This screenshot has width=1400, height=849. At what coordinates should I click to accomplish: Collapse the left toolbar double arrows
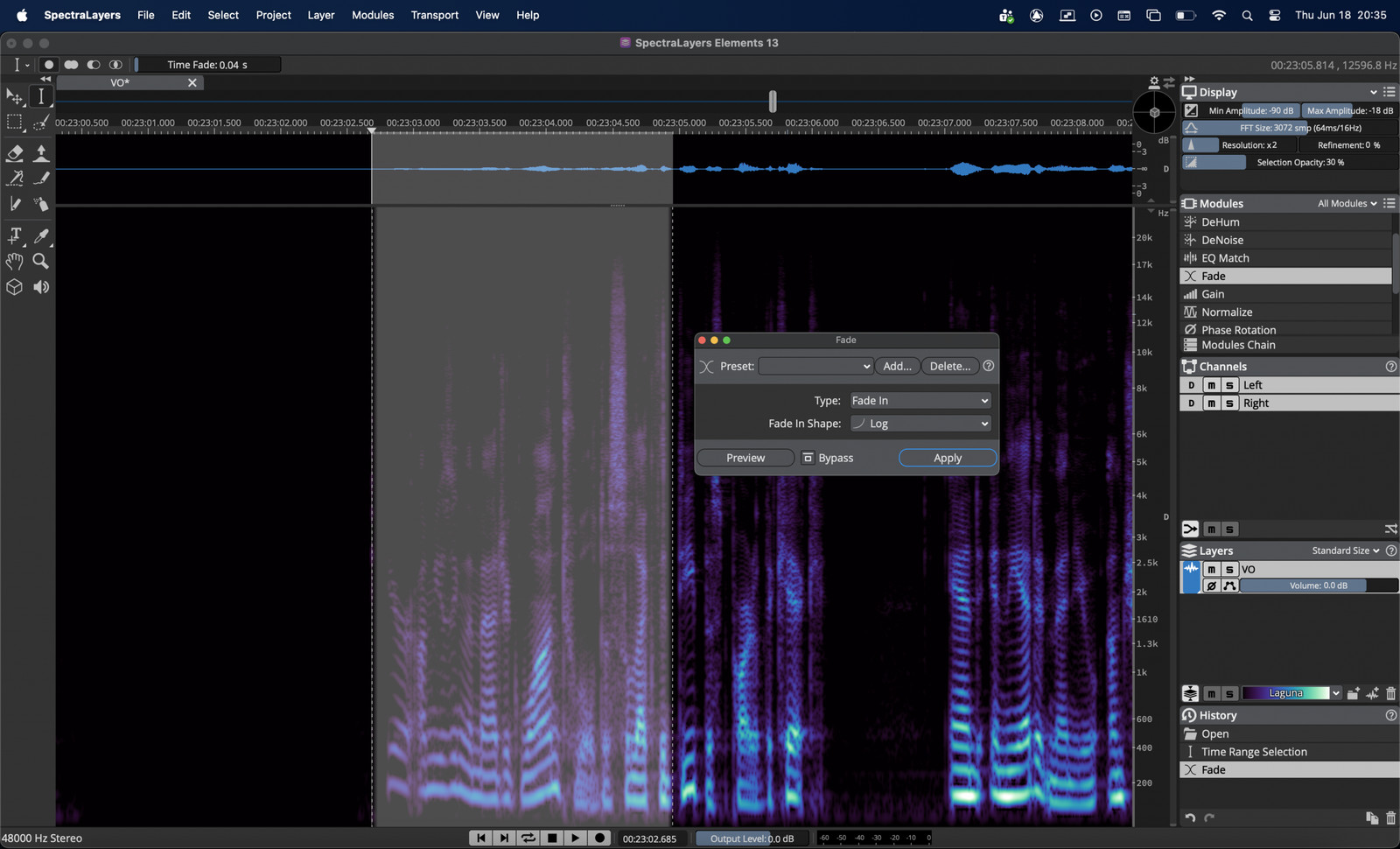pyautogui.click(x=45, y=79)
